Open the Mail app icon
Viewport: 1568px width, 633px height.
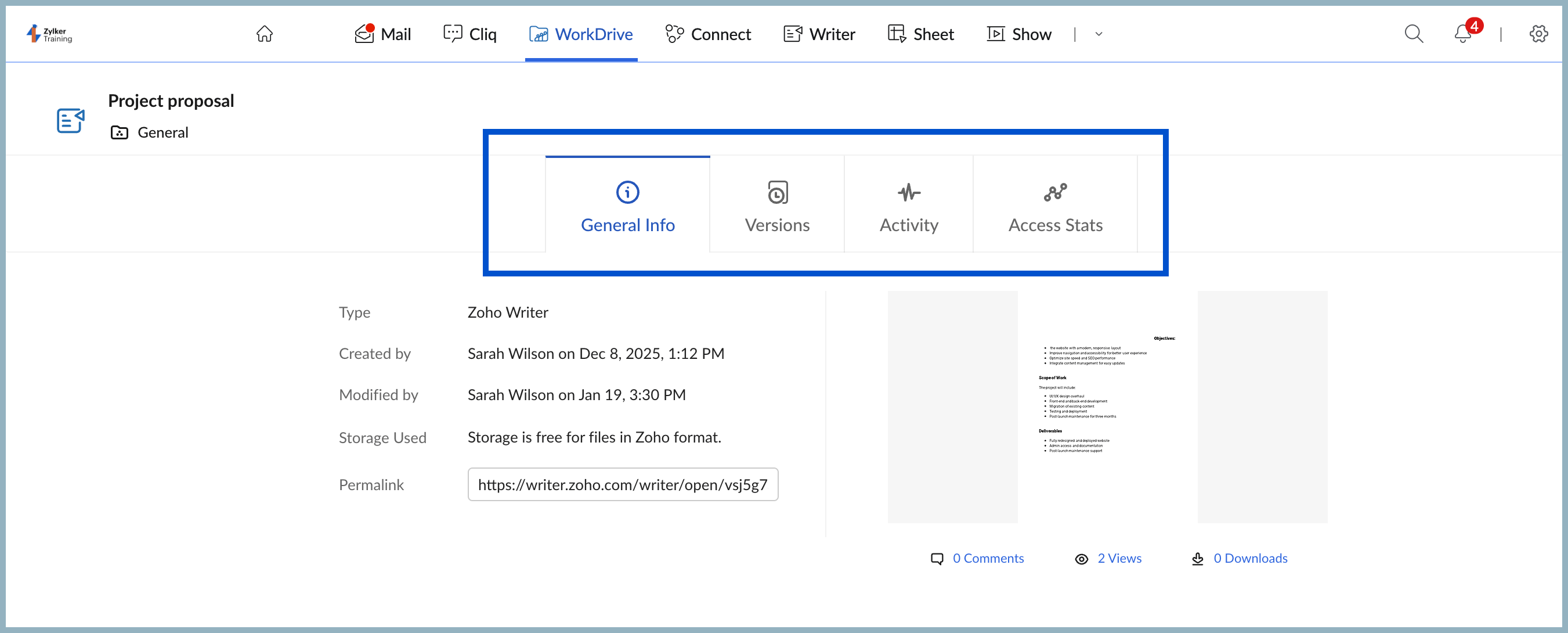coord(364,34)
